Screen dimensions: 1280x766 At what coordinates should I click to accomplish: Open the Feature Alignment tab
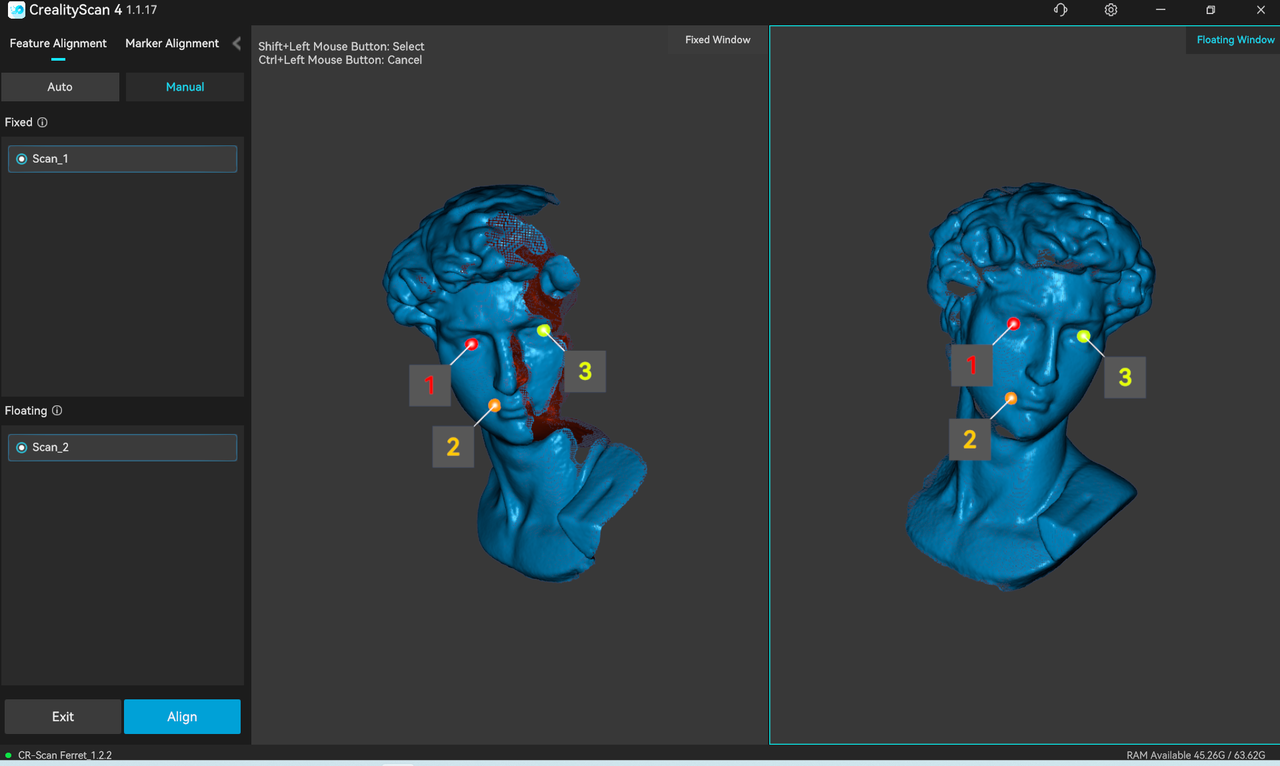coord(58,43)
